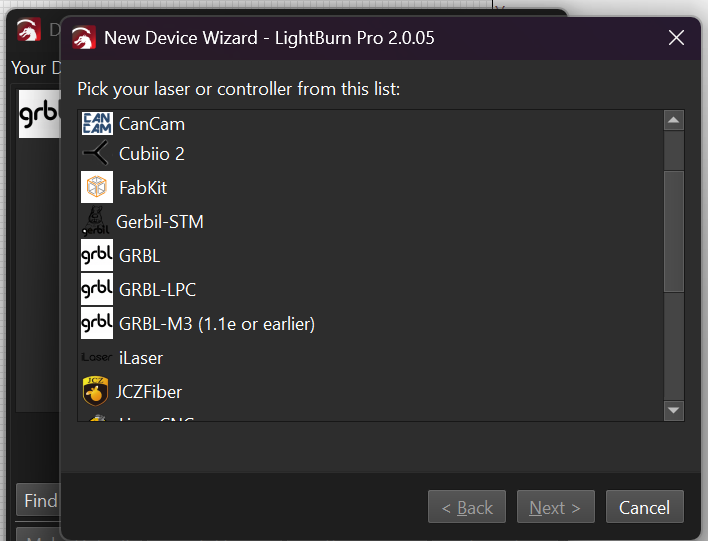708x541 pixels.
Task: Click the LightBurn logo in title bar
Action: click(x=84, y=39)
